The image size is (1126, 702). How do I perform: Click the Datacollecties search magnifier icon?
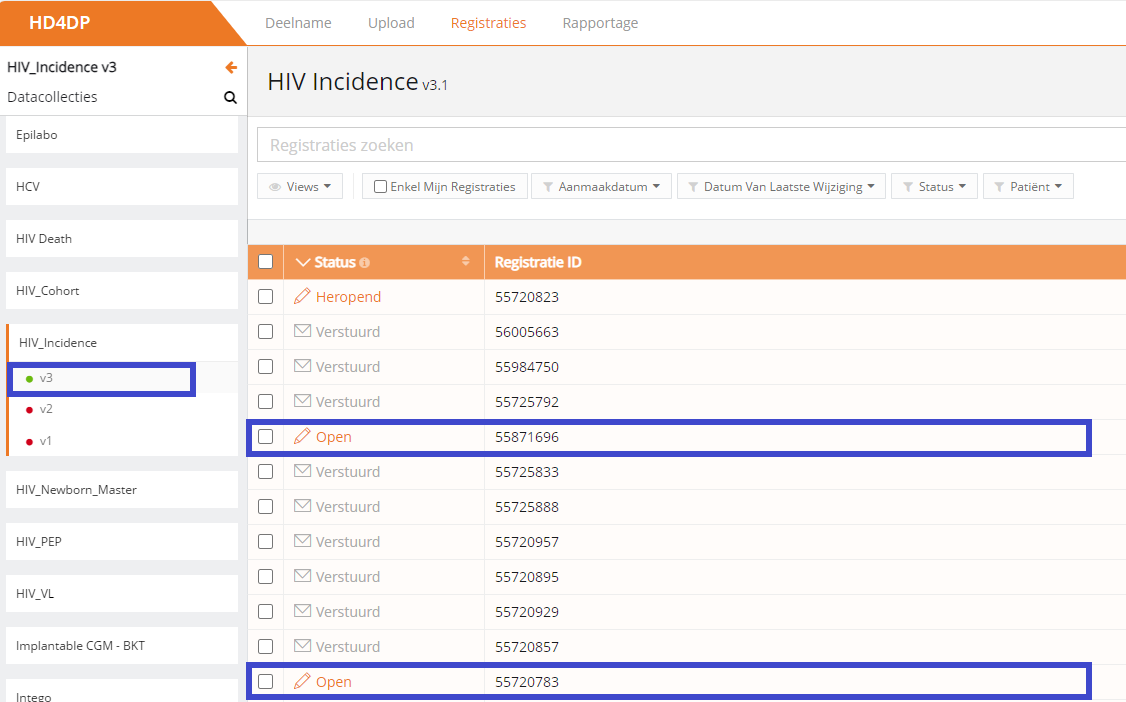tap(230, 98)
